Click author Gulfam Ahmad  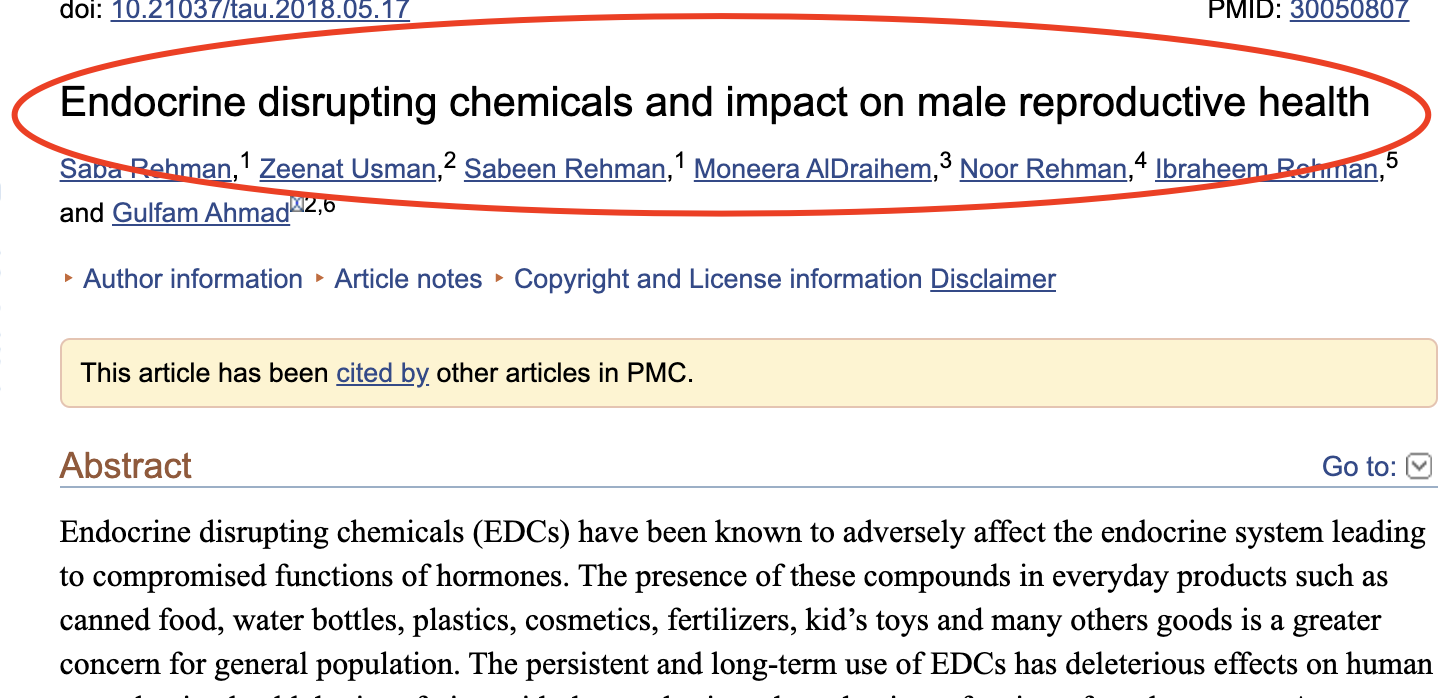201,213
